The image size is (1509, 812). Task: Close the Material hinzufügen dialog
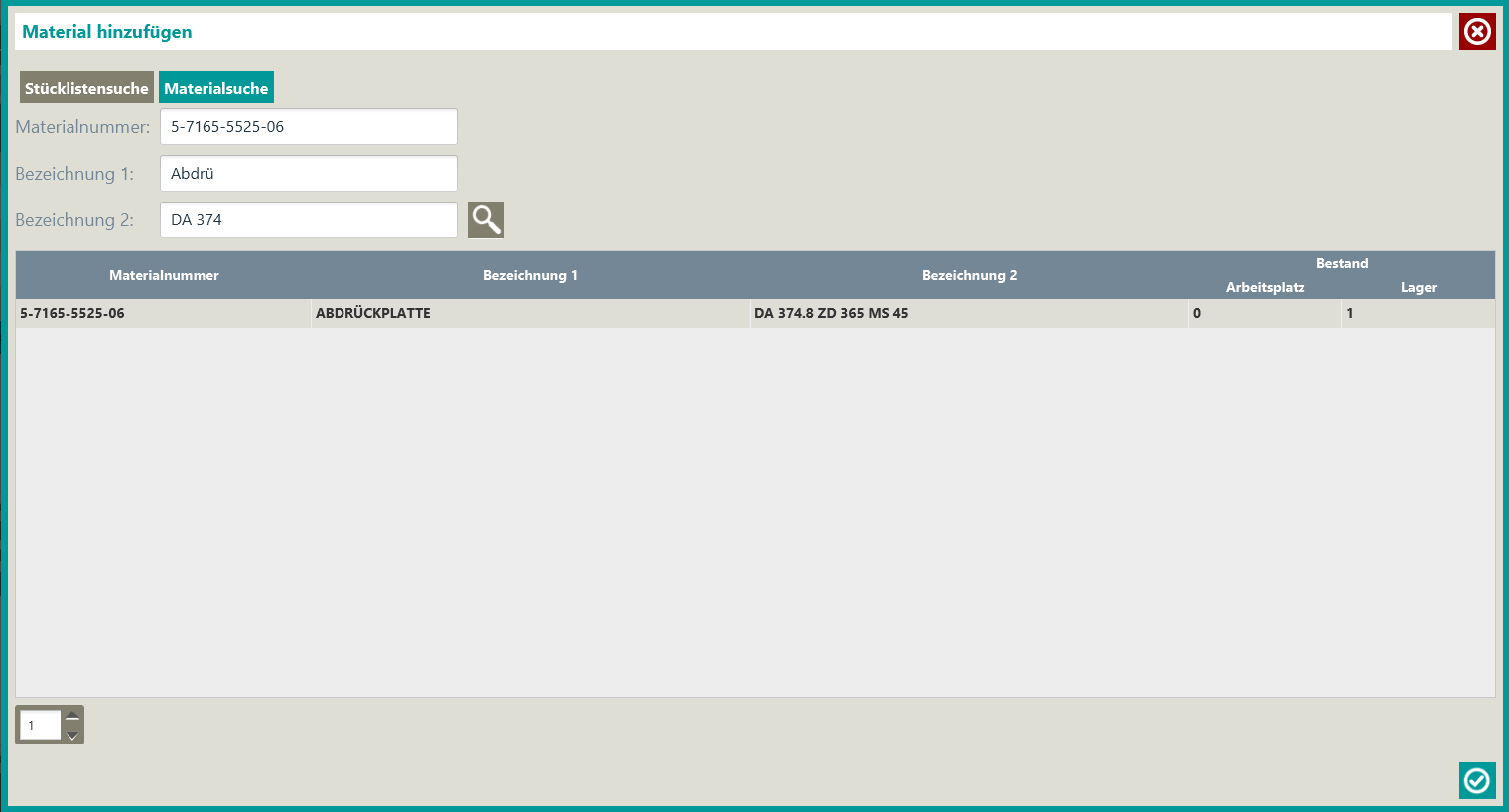1477,32
